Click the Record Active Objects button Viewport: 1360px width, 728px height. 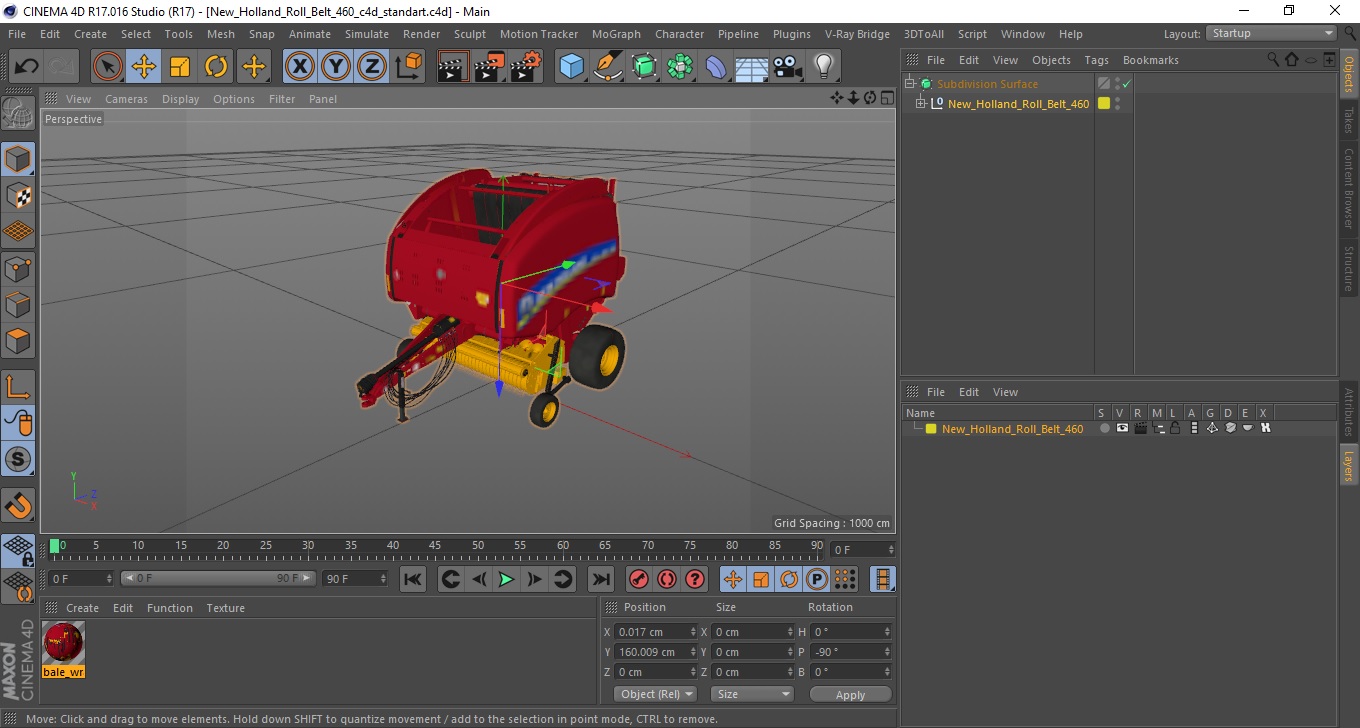638,579
